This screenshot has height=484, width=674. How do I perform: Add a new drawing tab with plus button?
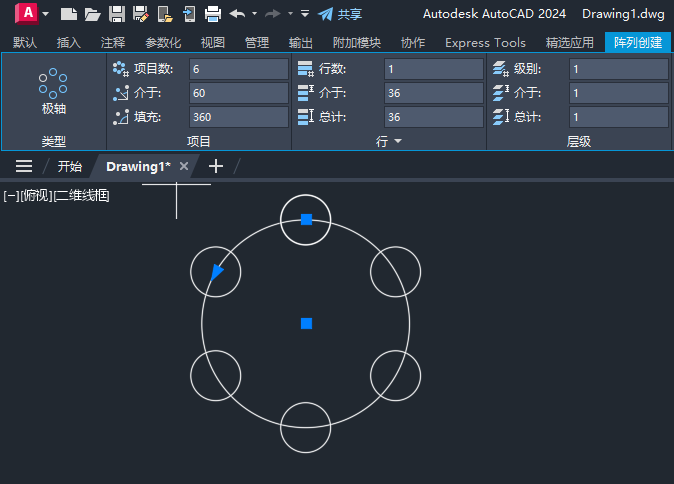215,166
